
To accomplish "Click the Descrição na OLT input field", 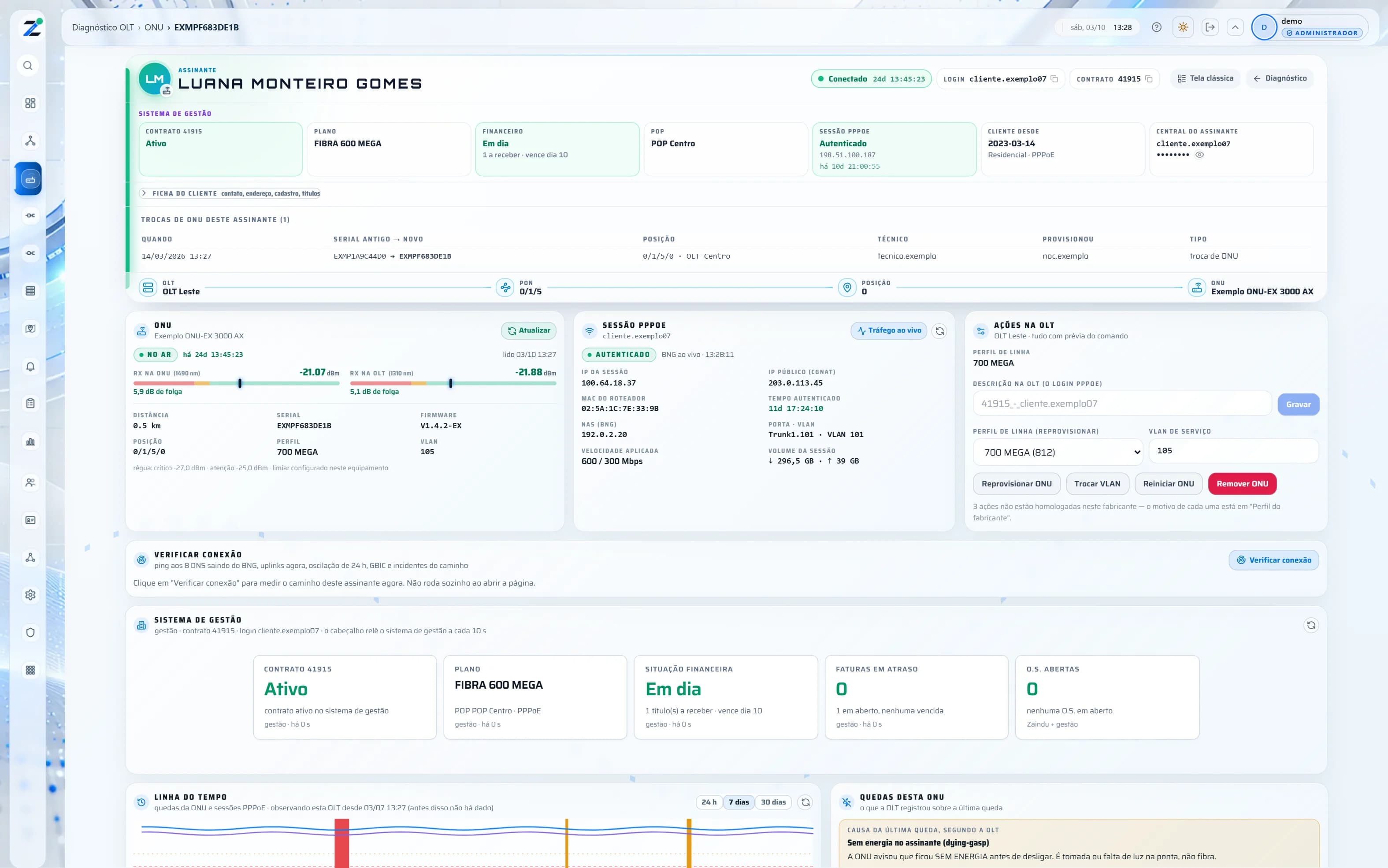I will pyautogui.click(x=1122, y=404).
